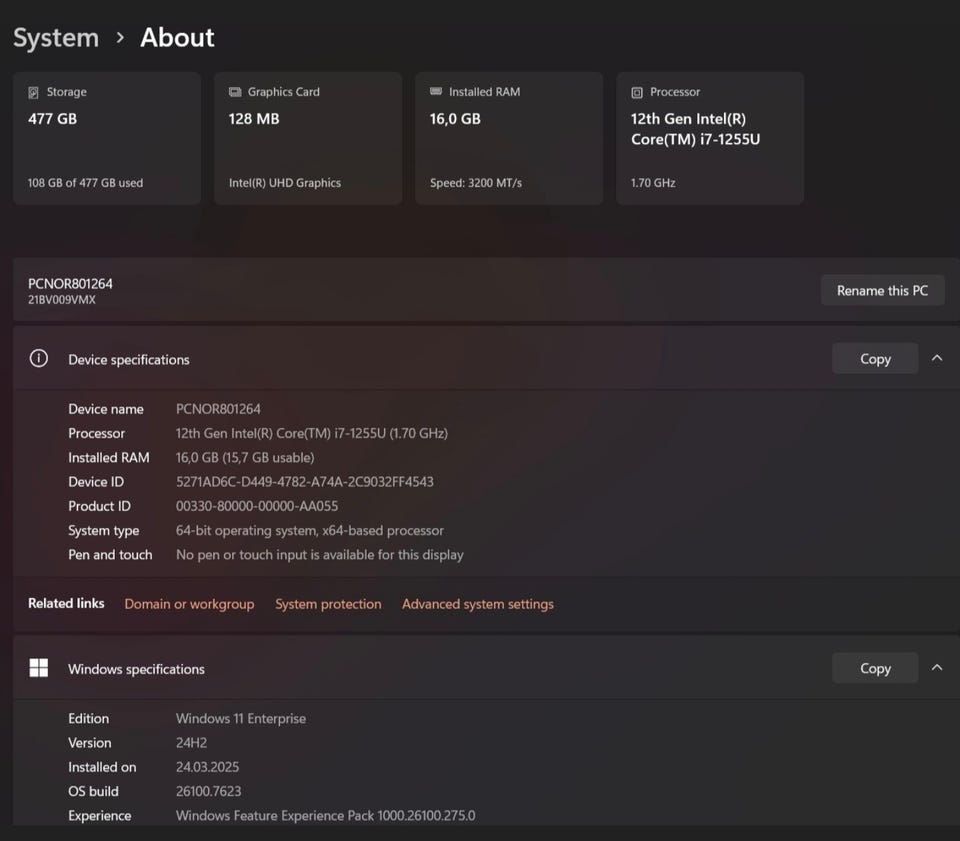
Task: Copy the device specifications
Action: coord(874,359)
